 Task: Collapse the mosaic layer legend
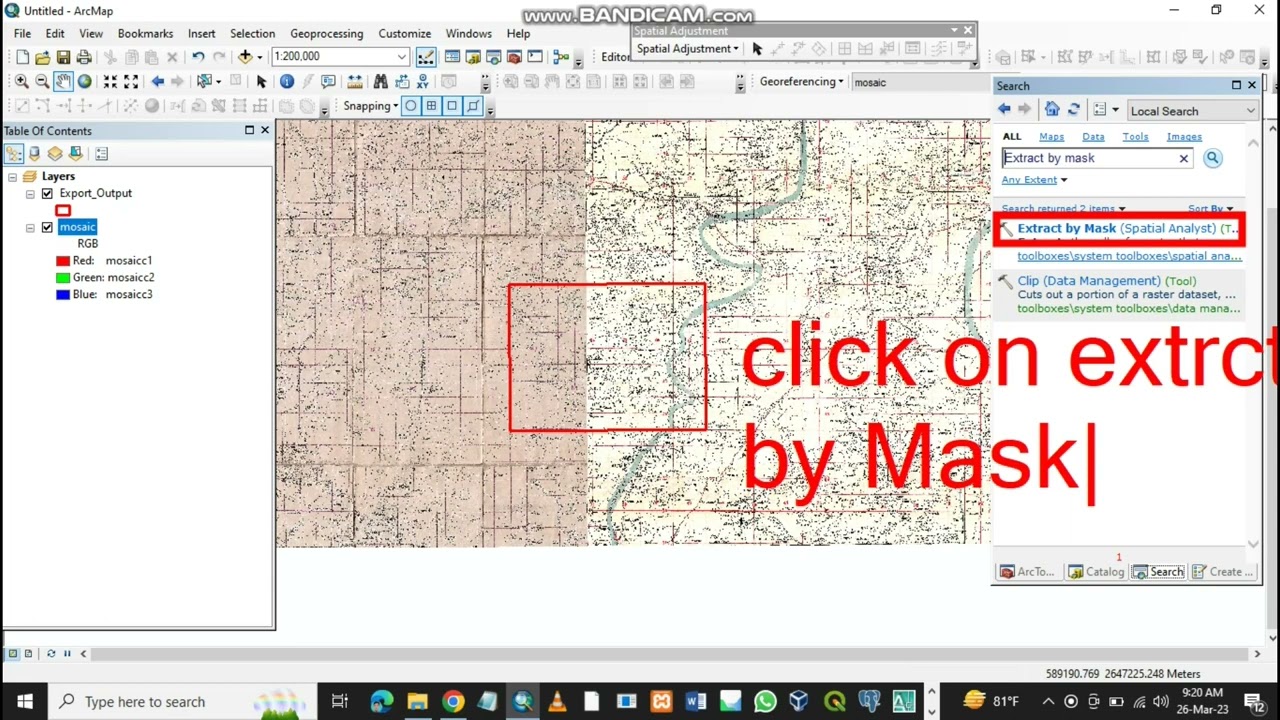(x=30, y=228)
